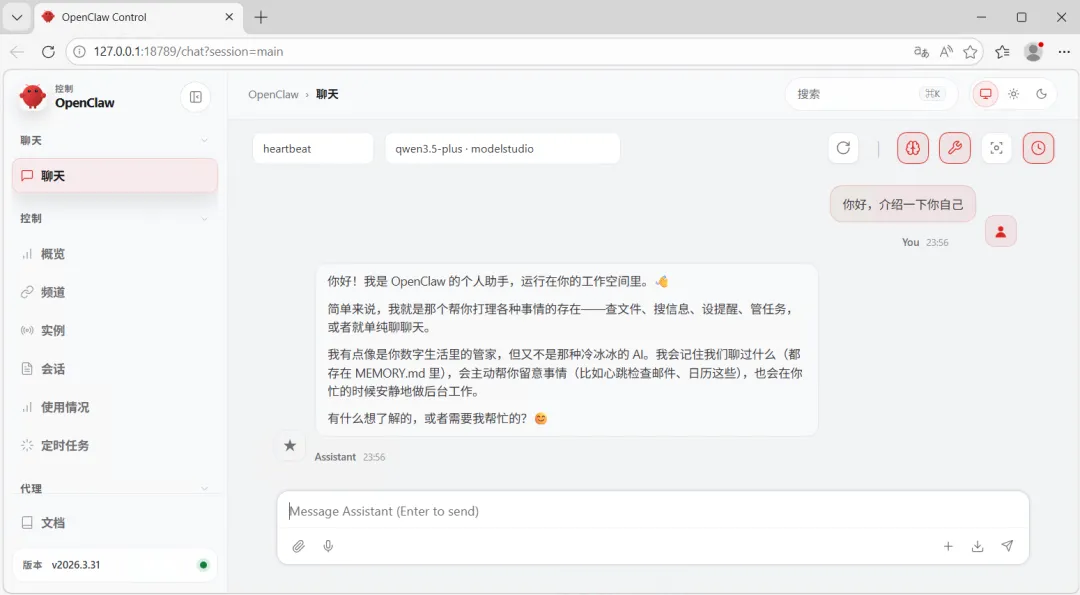Open 定时任务 scheduled tasks page
Viewport: 1080px width, 595px height.
(x=115, y=446)
